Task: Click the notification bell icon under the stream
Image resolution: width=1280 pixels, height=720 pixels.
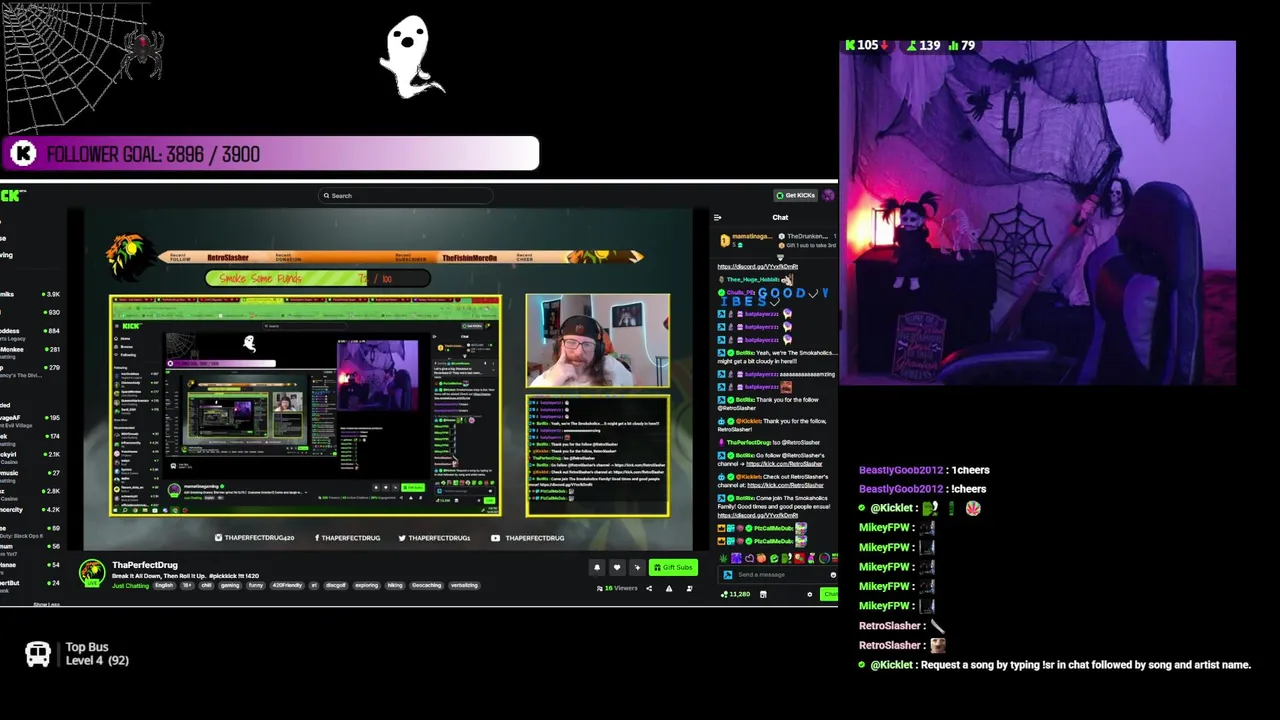Action: click(597, 567)
